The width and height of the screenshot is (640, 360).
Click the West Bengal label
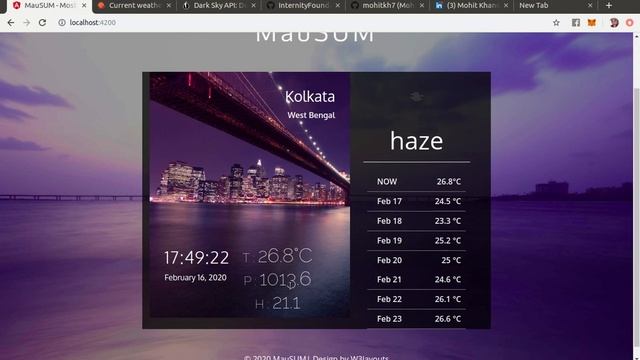[311, 115]
